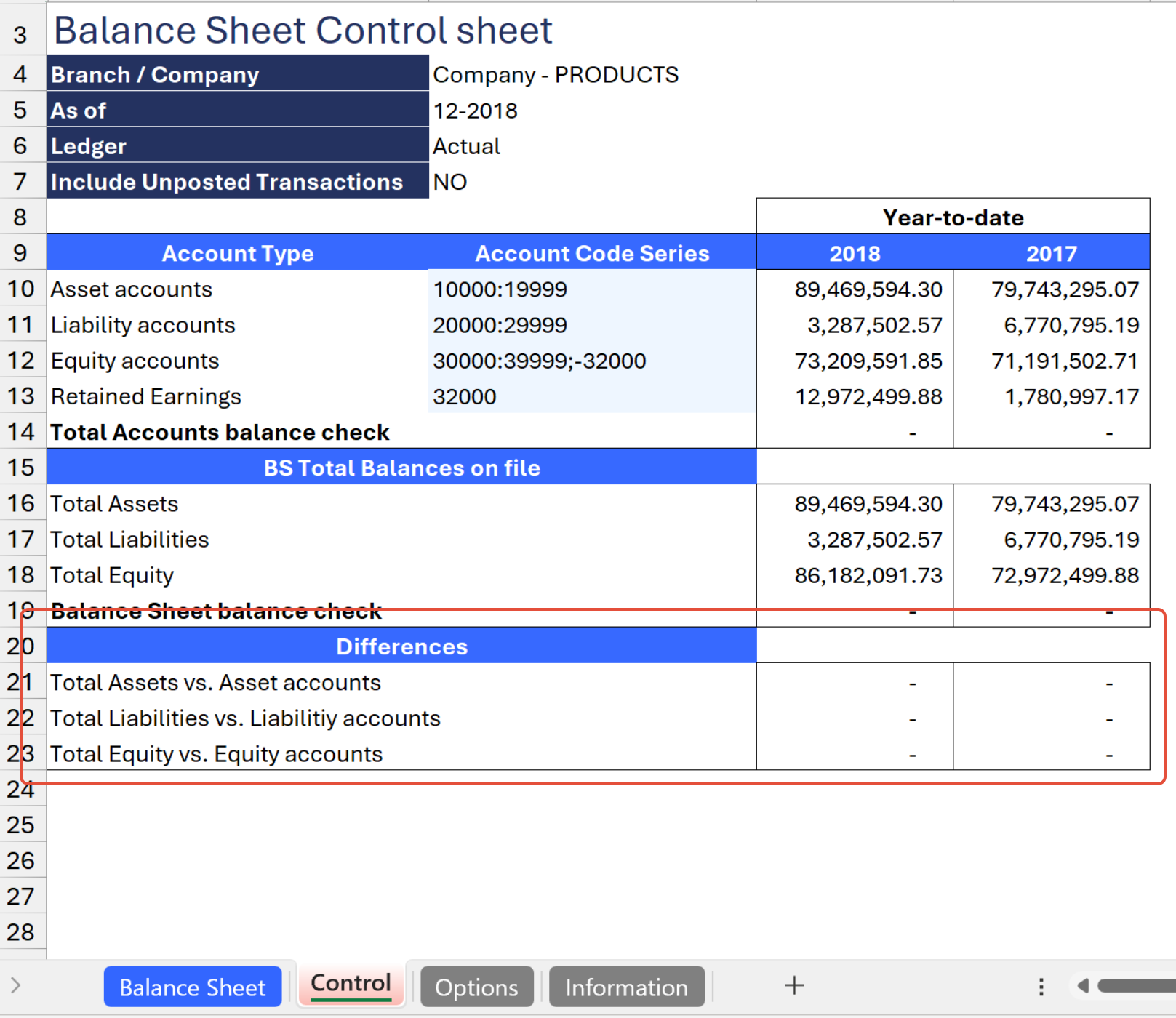Click the 'Ledger' label cell
The image size is (1176, 1018).
click(x=238, y=145)
